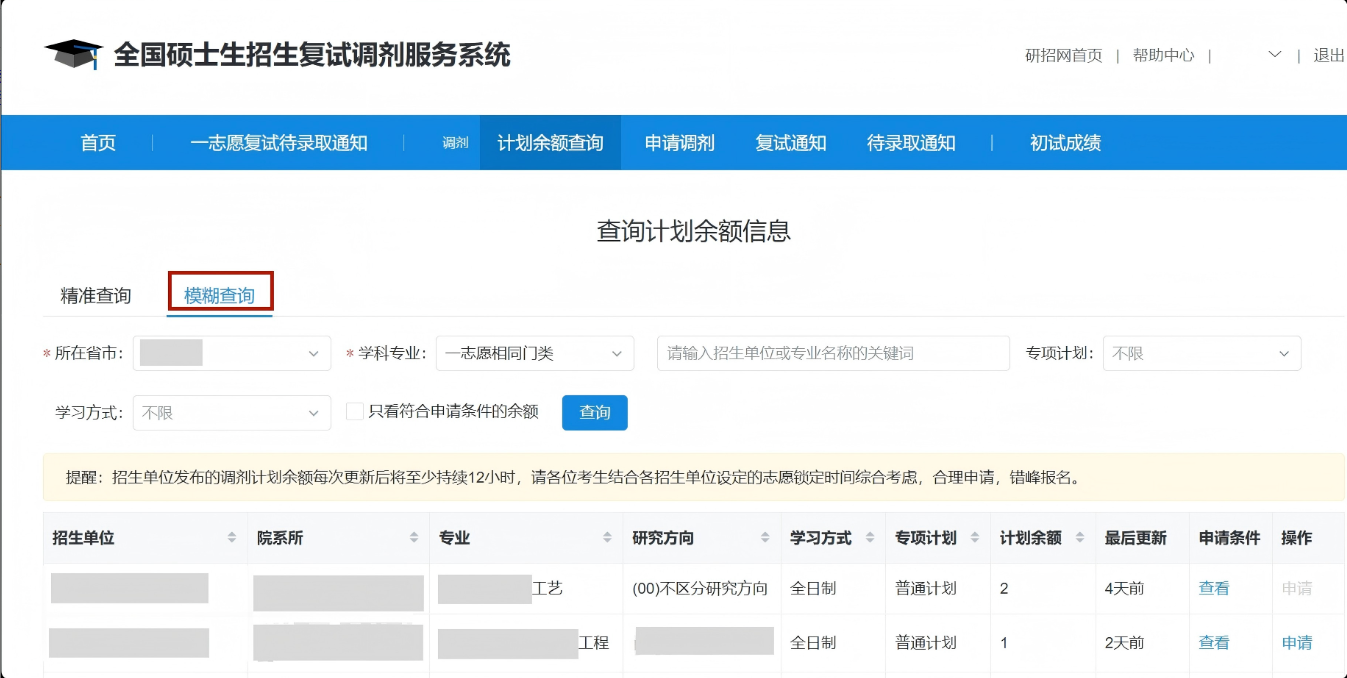
Task: Click sort arrows on 院系所 column
Action: pos(414,537)
